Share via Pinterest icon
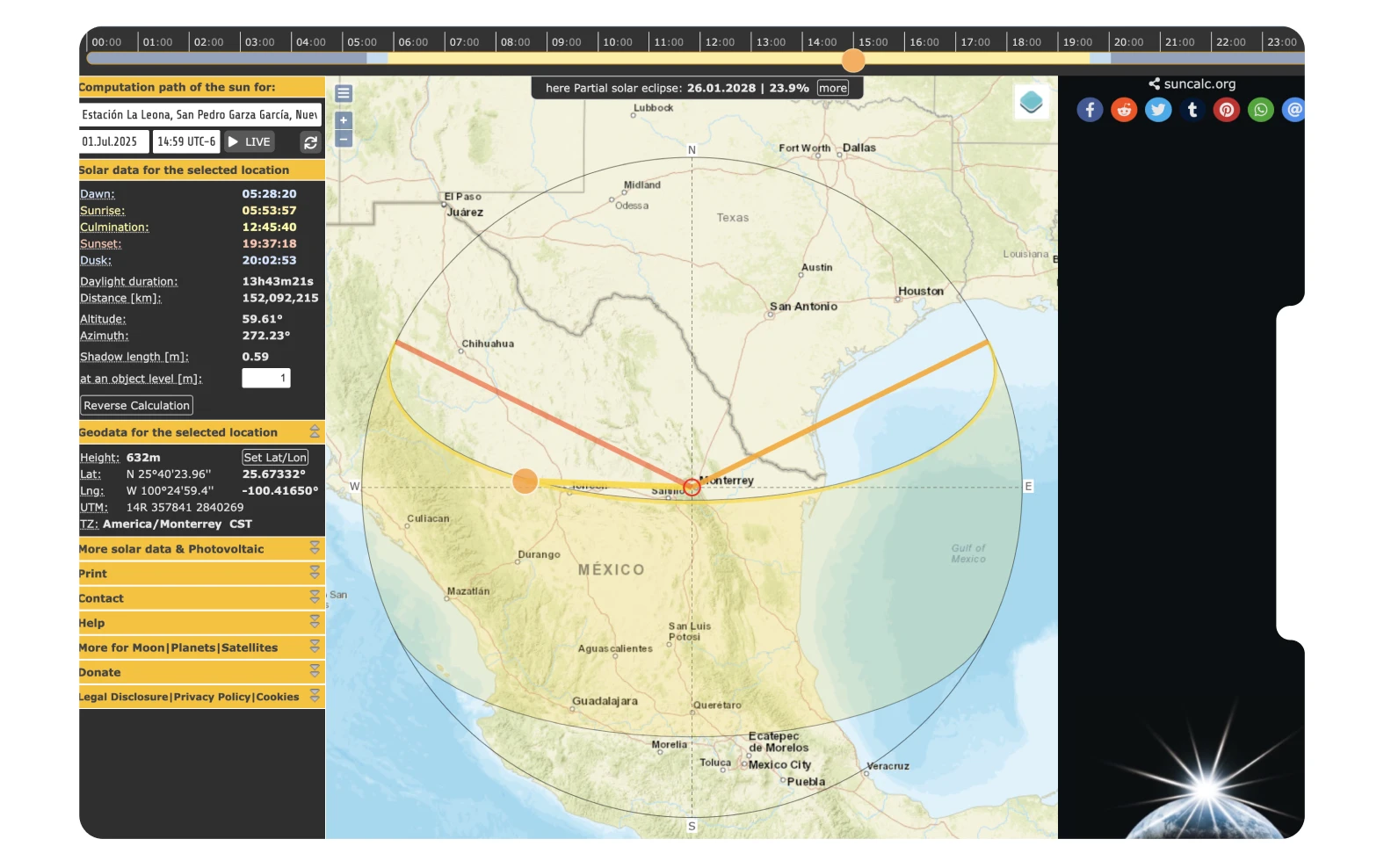Image resolution: width=1384 pixels, height=868 pixels. (1227, 110)
